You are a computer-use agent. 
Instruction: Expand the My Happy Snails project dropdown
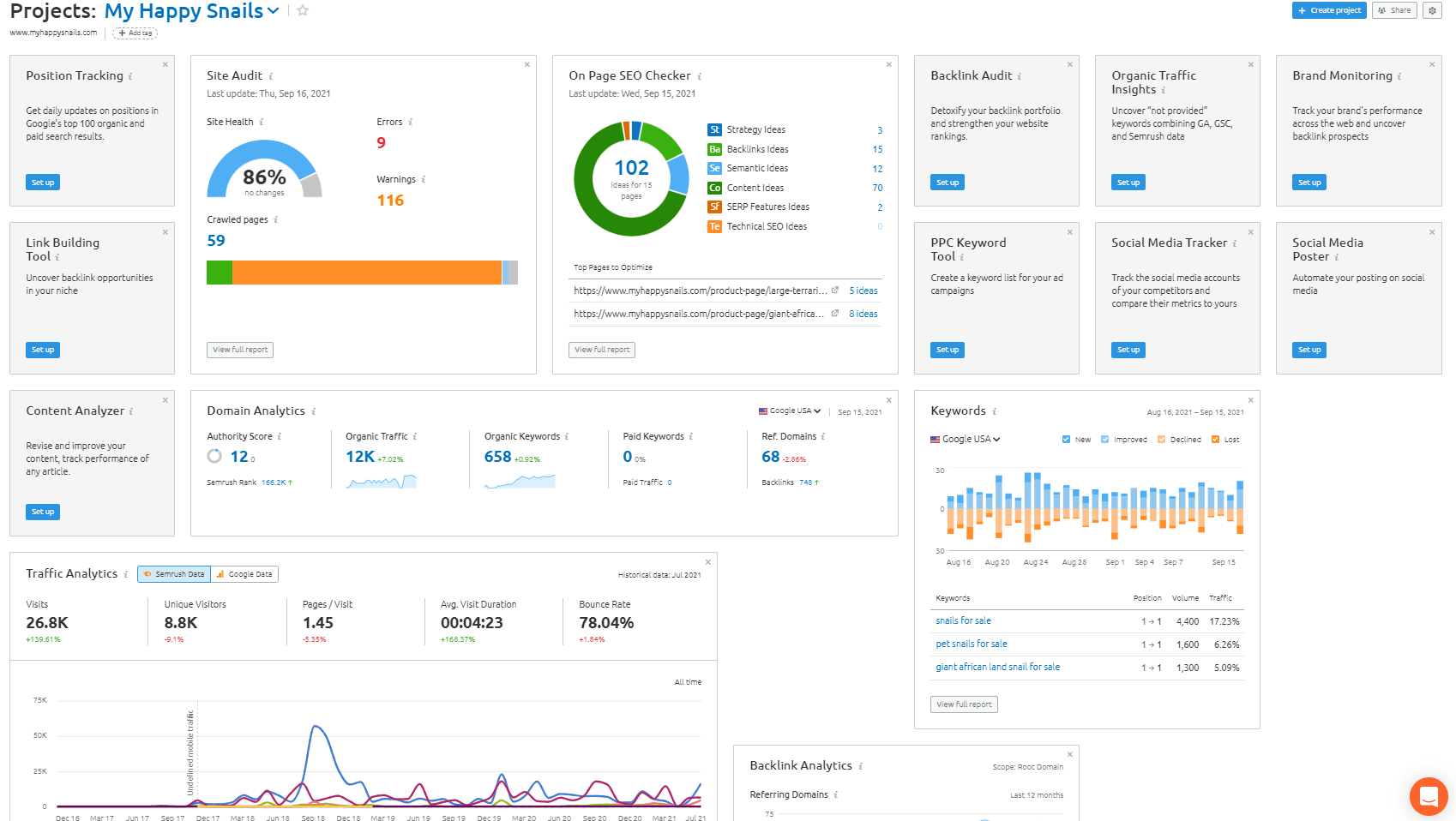pos(274,11)
